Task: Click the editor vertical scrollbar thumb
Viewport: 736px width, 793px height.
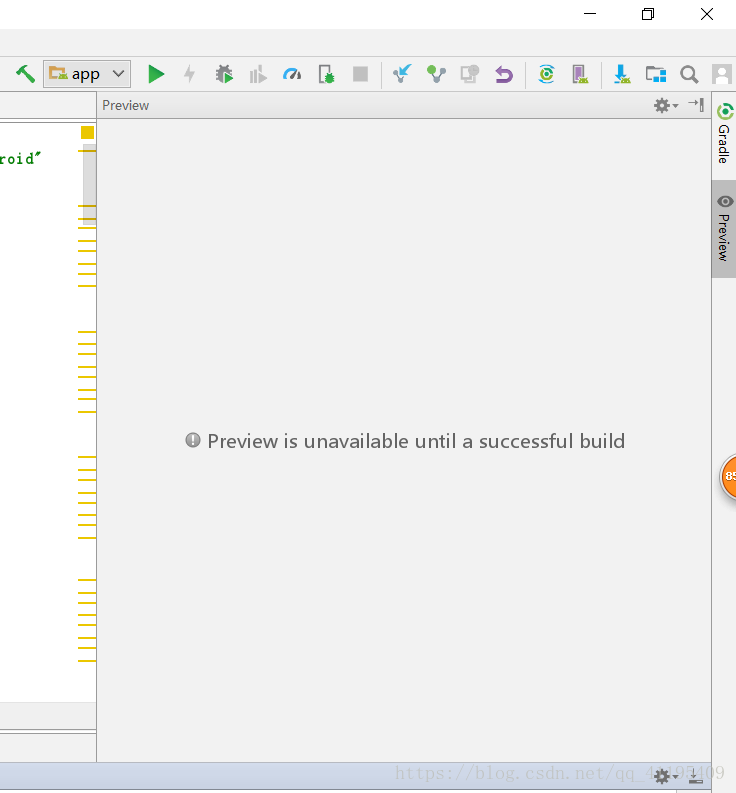Action: coord(90,185)
